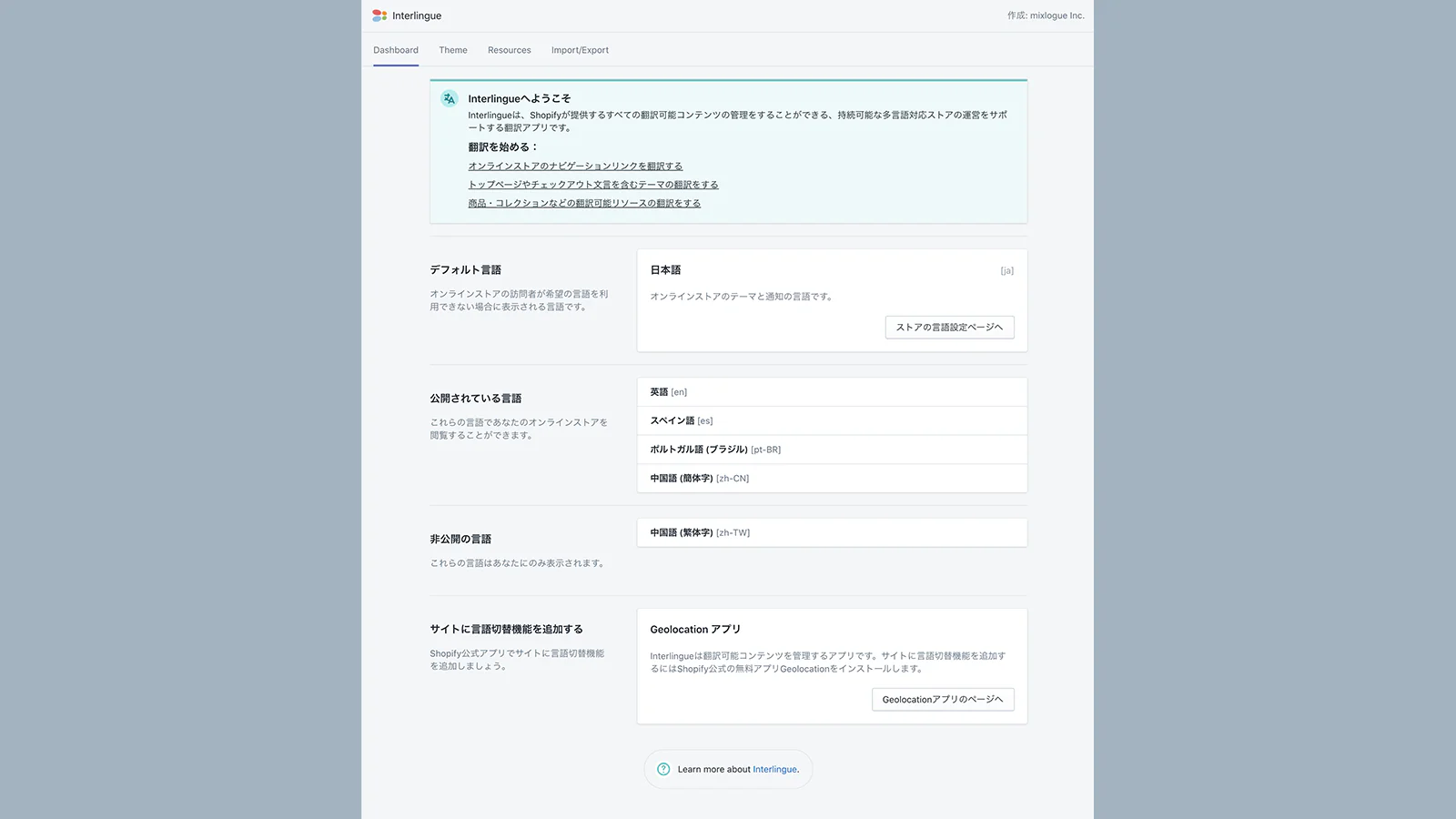Select the ポルトガル語 (ブラジル) [pt-BR] row
The image size is (1456, 819).
point(832,450)
